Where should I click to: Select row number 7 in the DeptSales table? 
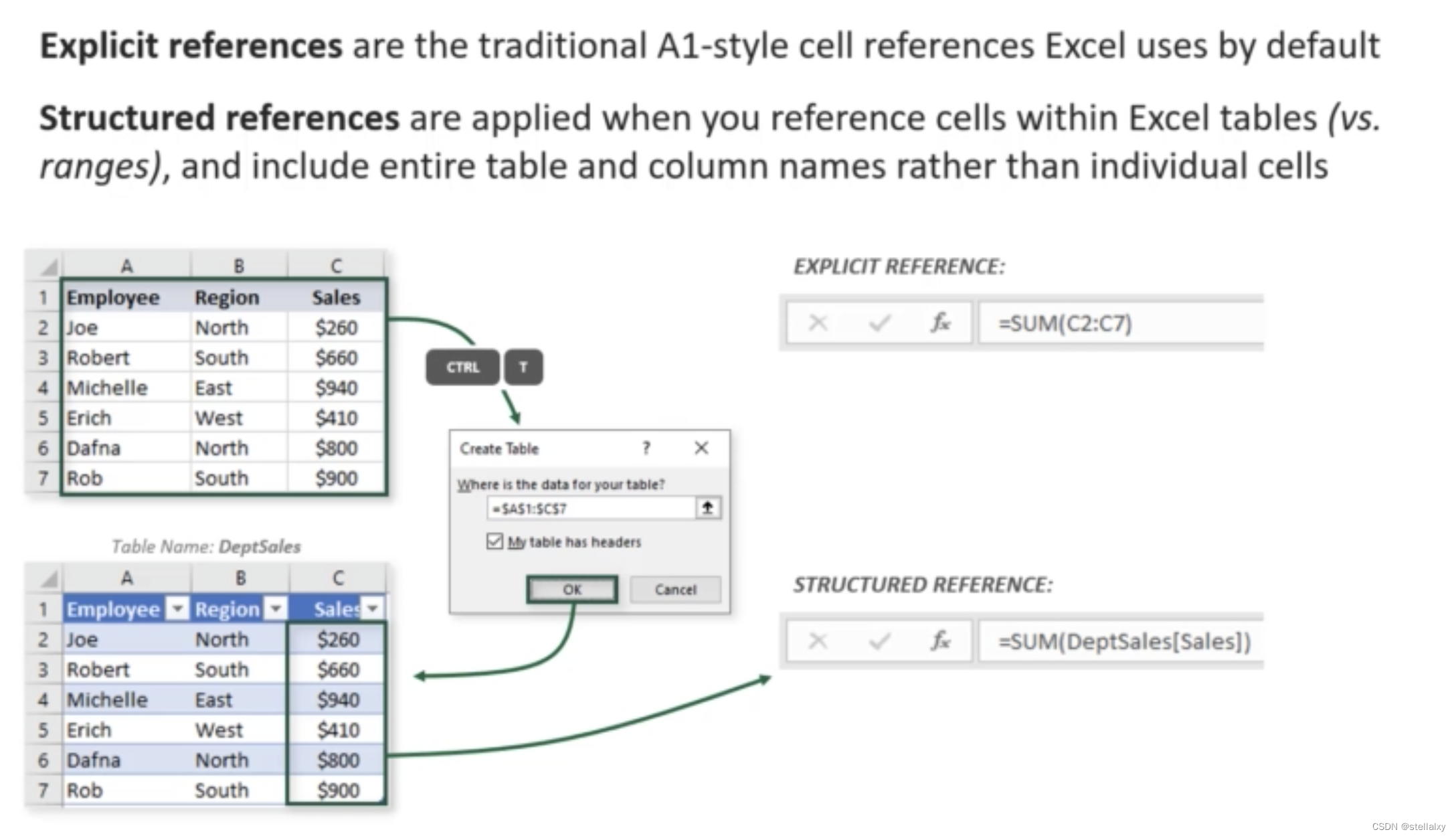[x=43, y=790]
